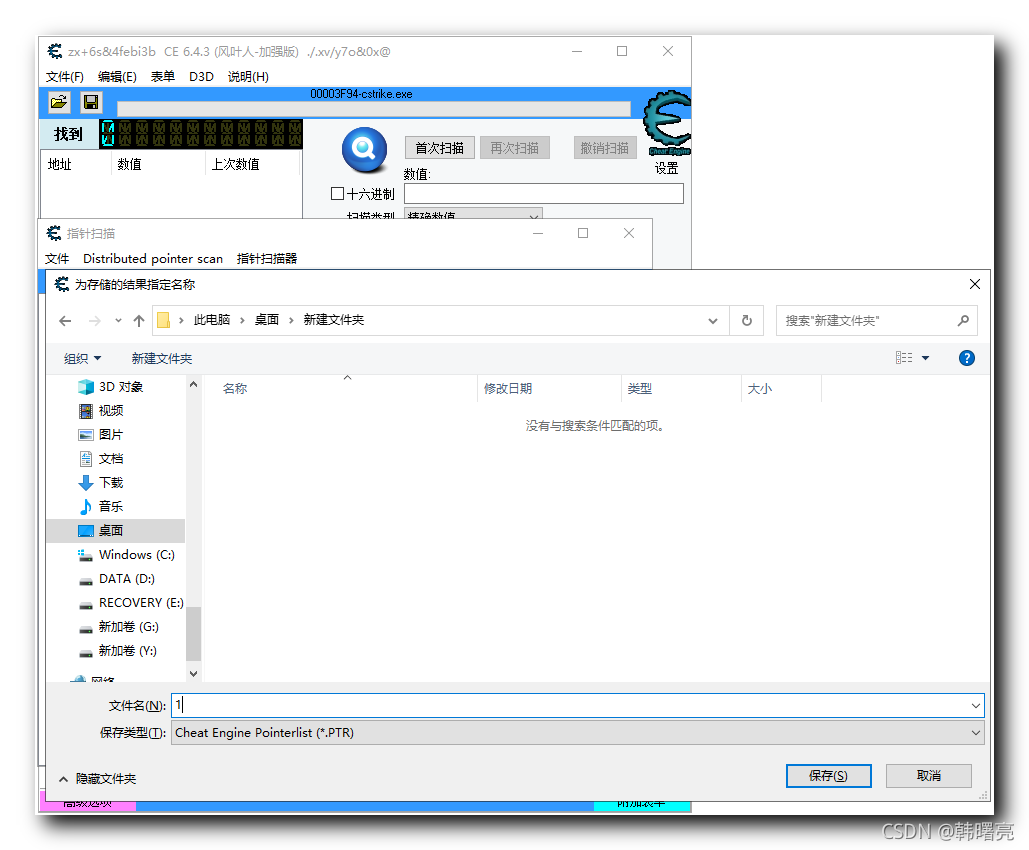Screen dimensions: 1029x850
Task: Sort by 修改日期 column header
Action: click(x=508, y=389)
